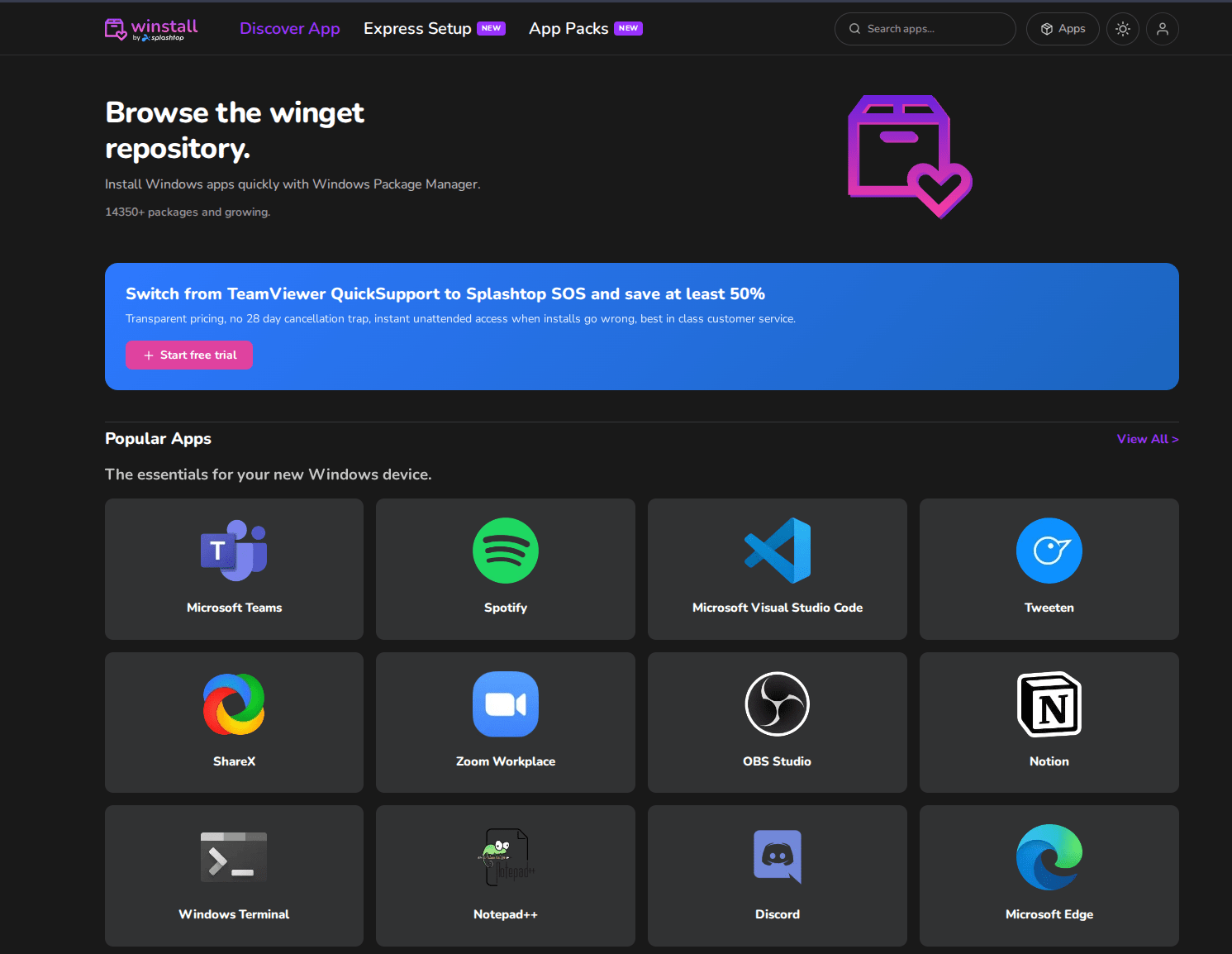Choose the Discord app icon
This screenshot has width=1232, height=954.
click(778, 857)
